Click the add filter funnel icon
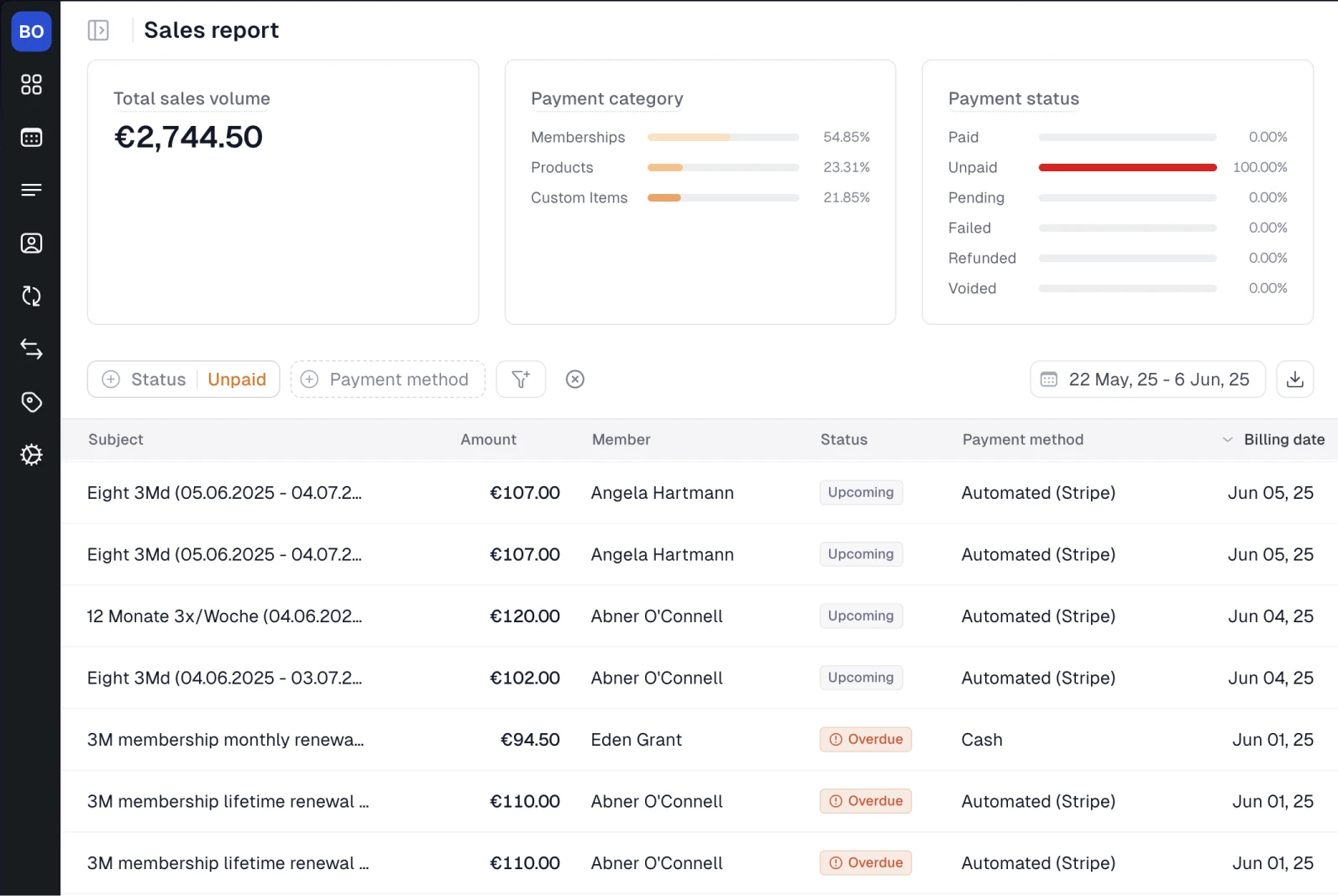Screen dimensions: 1338x896 click(521, 380)
